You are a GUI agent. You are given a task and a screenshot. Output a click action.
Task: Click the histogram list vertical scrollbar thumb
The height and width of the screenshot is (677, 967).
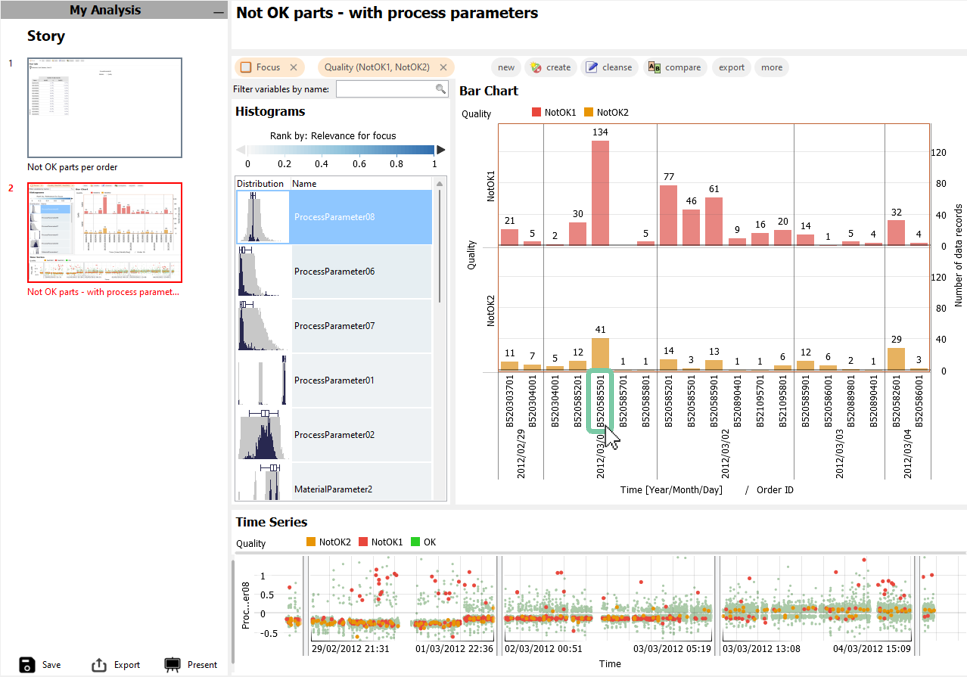coord(440,247)
